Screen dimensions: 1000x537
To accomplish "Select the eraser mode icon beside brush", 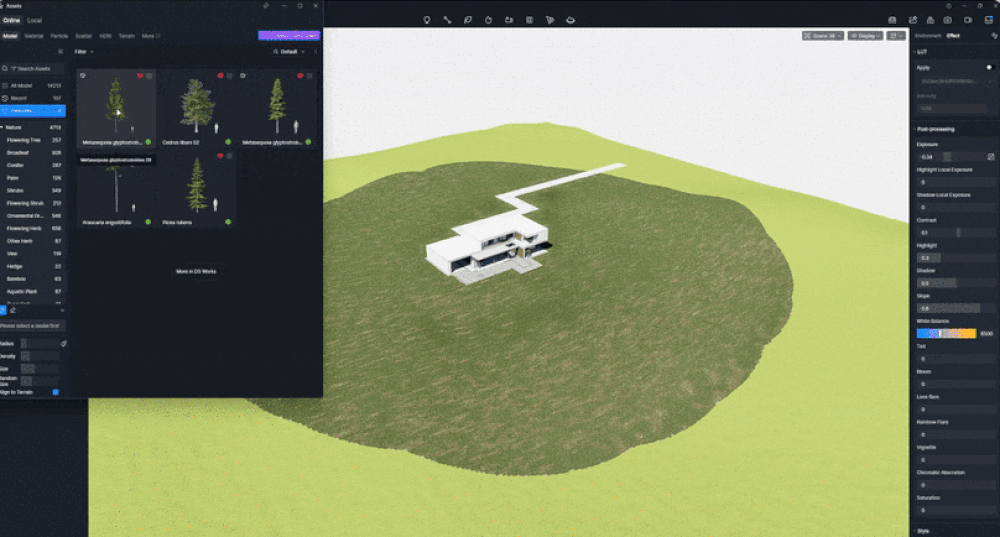I will tap(13, 311).
